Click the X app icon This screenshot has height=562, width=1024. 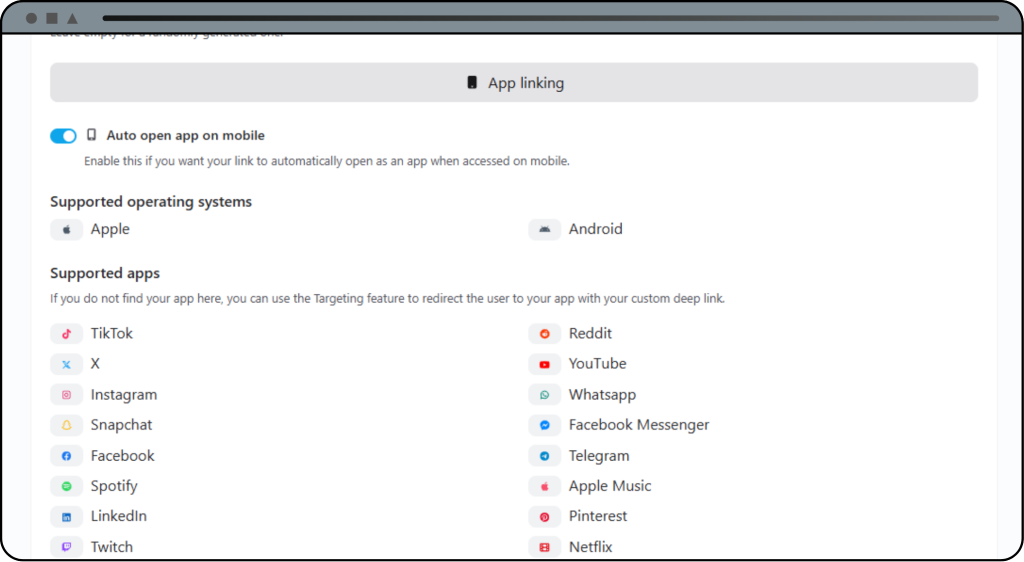coord(67,364)
